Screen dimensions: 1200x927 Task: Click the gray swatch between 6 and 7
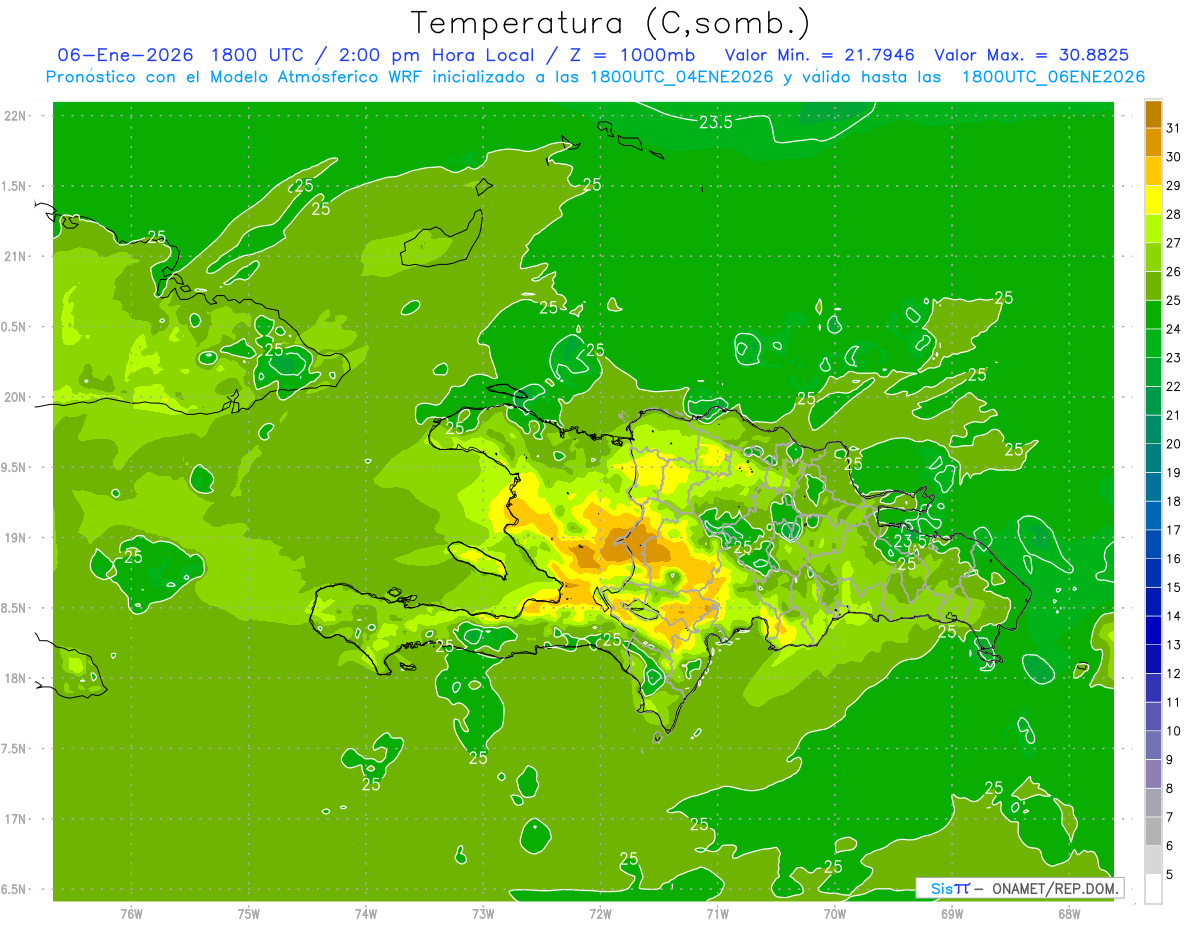tap(1153, 831)
